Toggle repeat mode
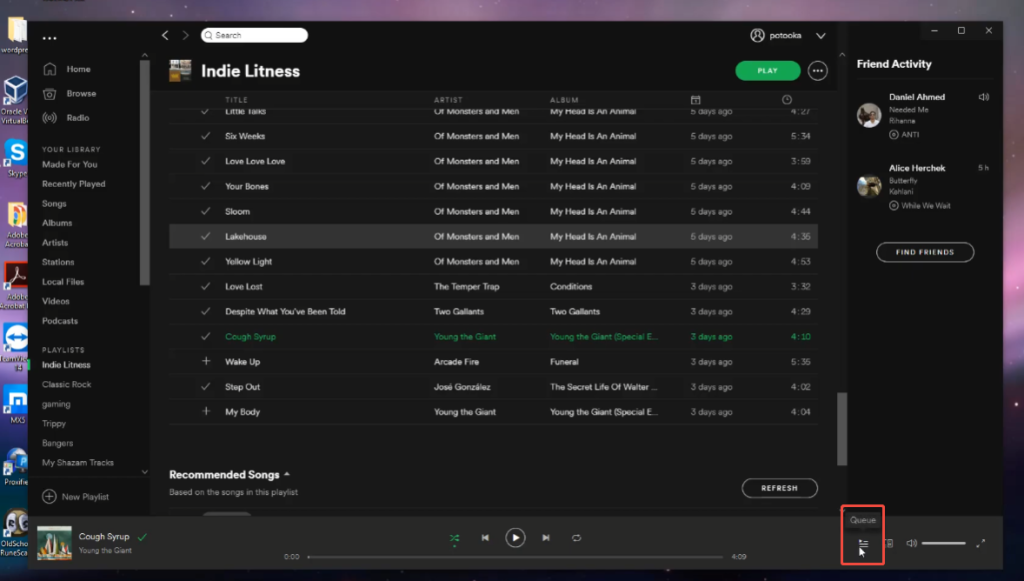Screen dimensions: 1024x581 576,538
